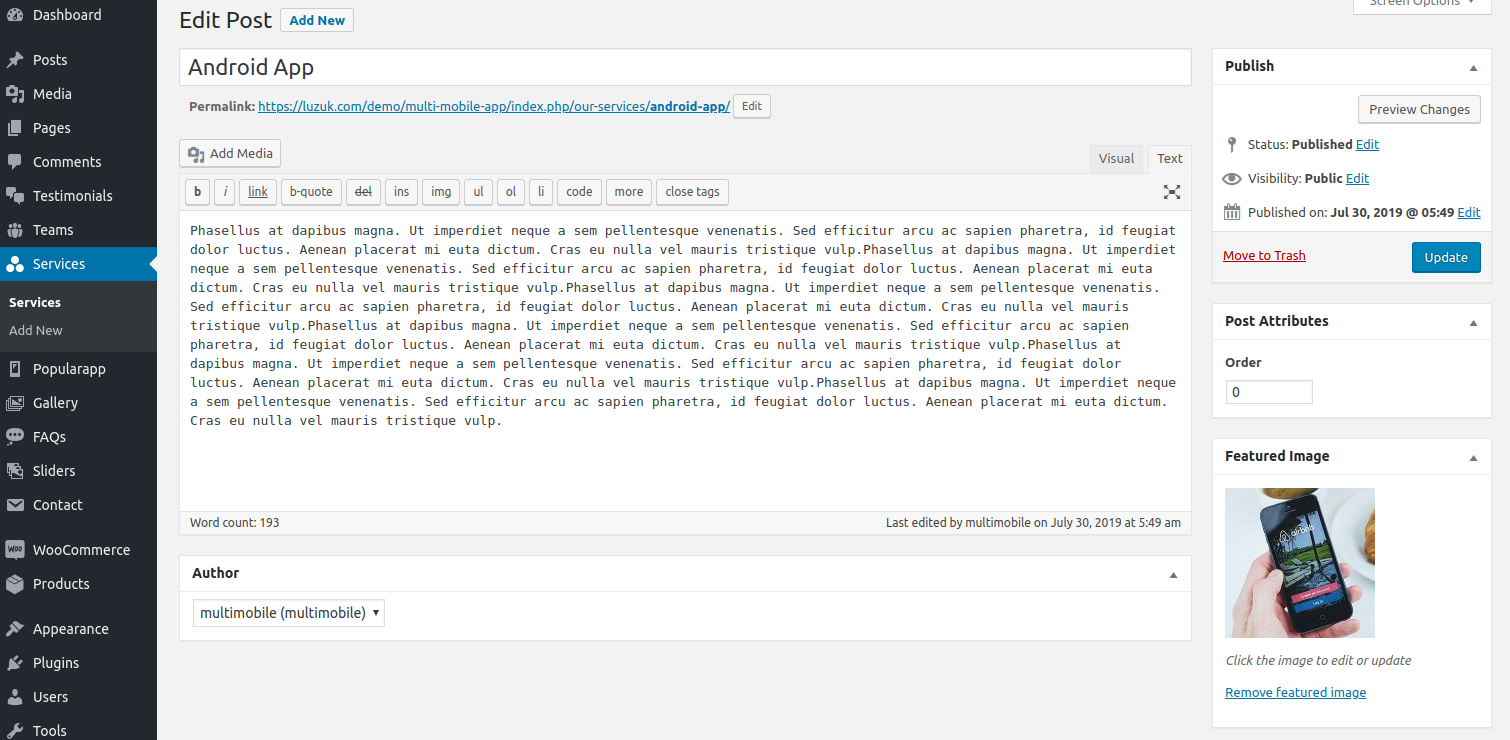Open Services submenu item

pyautogui.click(x=35, y=302)
